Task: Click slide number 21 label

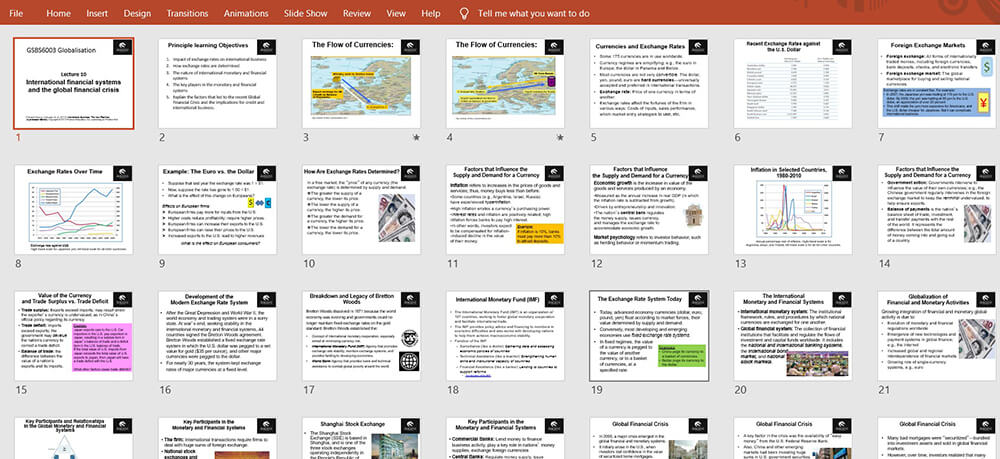Action: click(x=884, y=390)
